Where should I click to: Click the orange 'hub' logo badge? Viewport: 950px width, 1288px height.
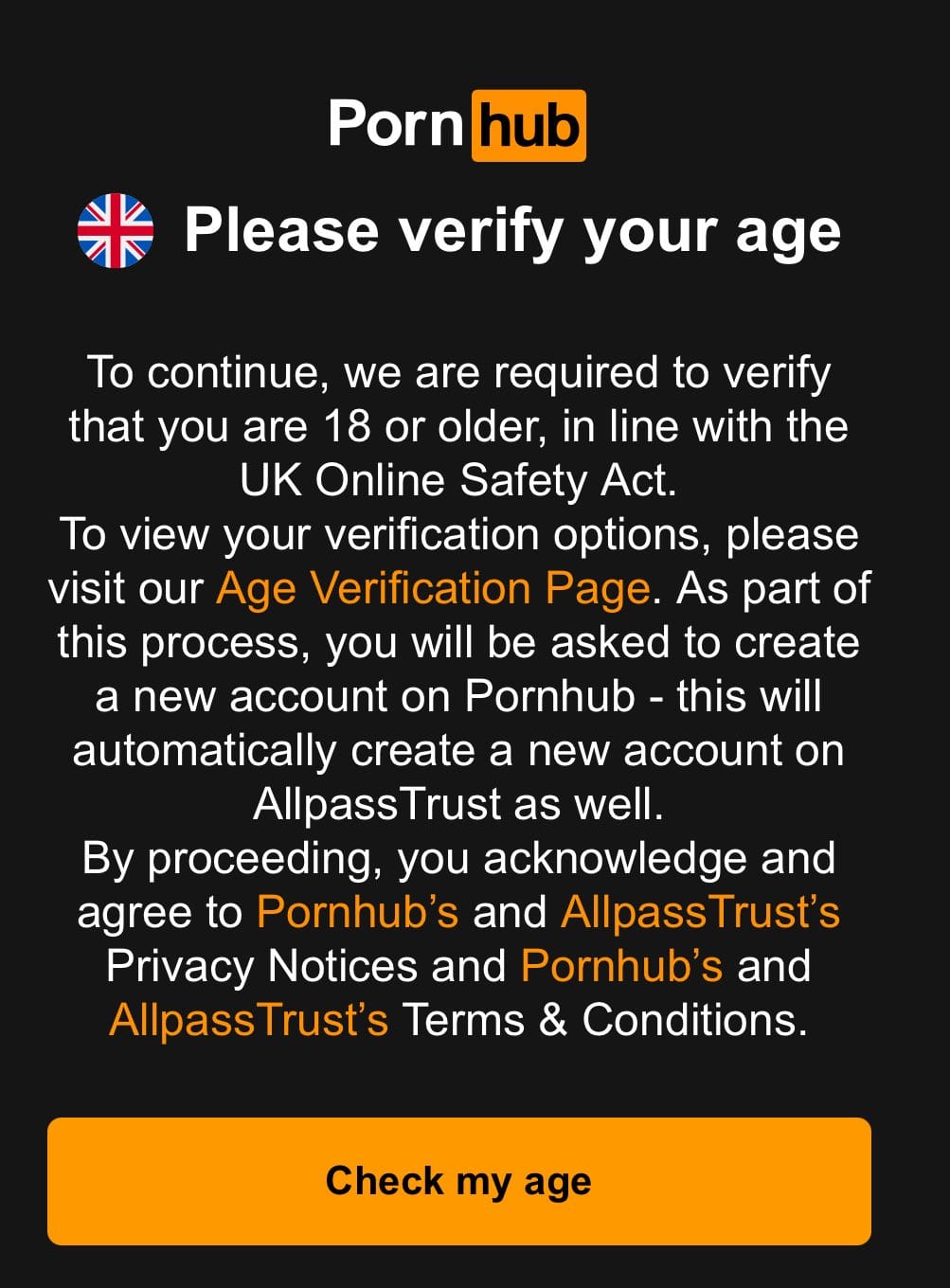[529, 126]
